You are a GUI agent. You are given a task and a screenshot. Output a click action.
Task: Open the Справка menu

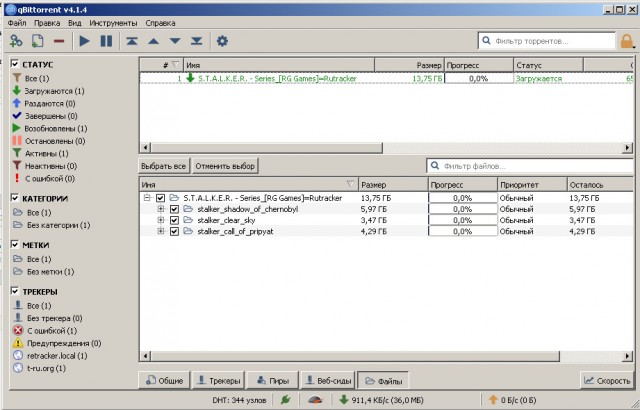click(160, 23)
